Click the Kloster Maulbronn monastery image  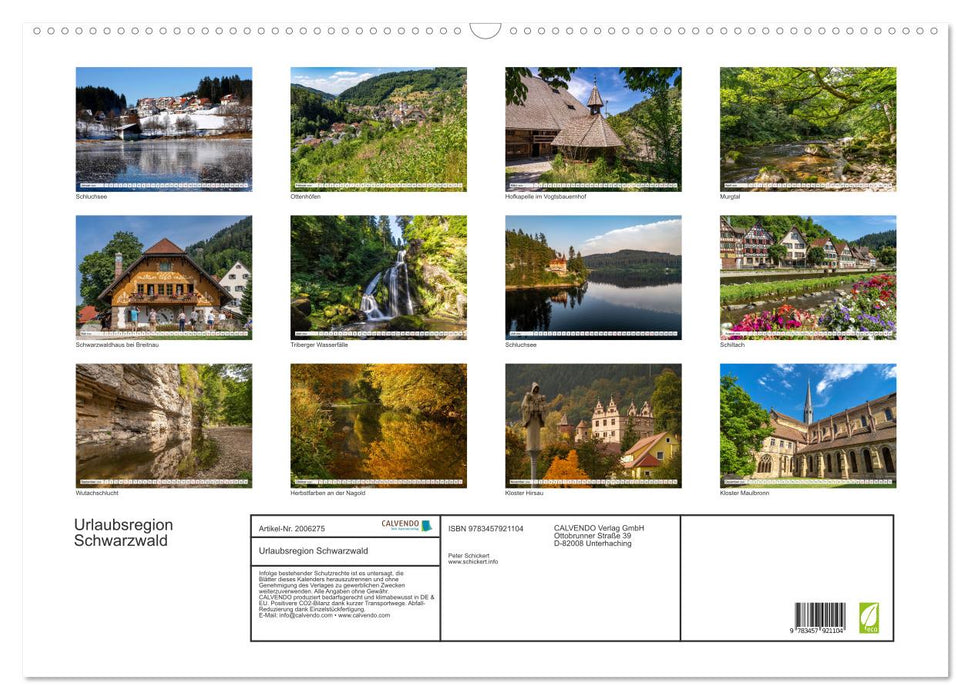(808, 425)
